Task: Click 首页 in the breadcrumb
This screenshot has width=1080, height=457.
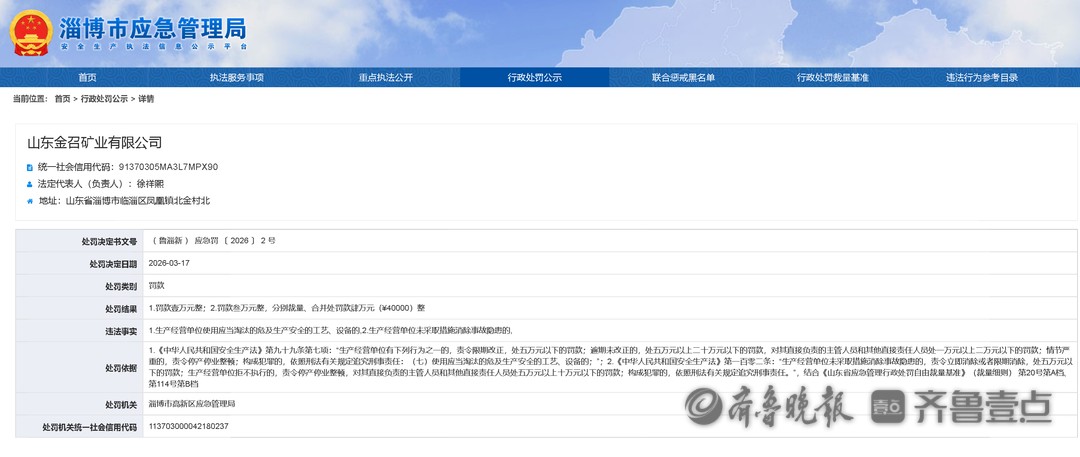Action: point(62,99)
